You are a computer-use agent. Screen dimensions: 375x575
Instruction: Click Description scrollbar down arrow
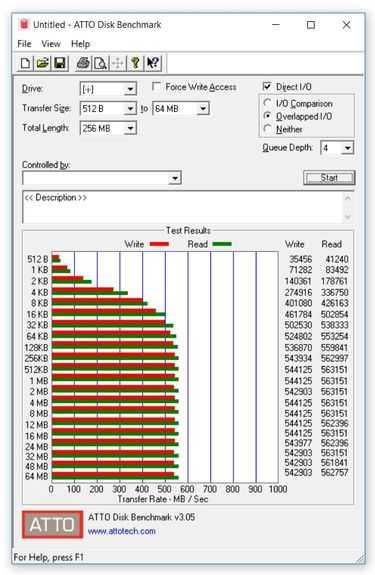pos(348,217)
